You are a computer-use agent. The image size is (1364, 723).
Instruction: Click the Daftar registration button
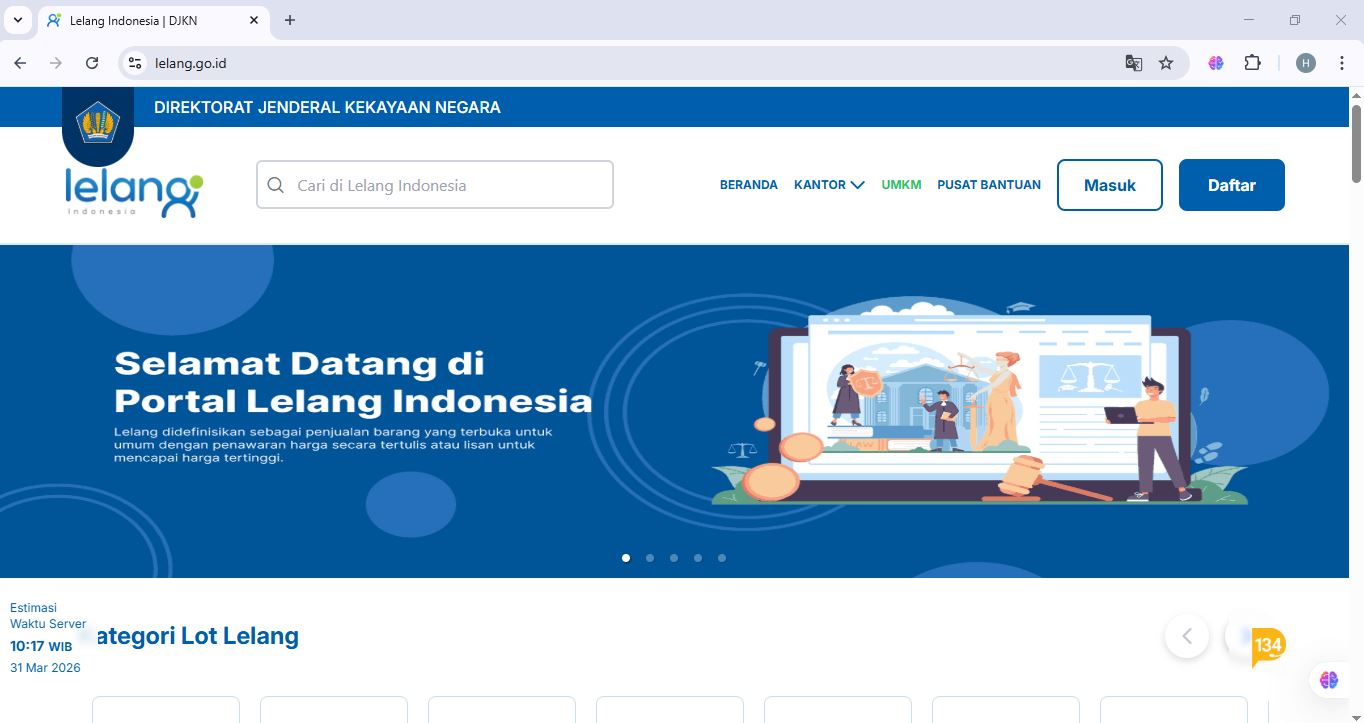tap(1231, 184)
